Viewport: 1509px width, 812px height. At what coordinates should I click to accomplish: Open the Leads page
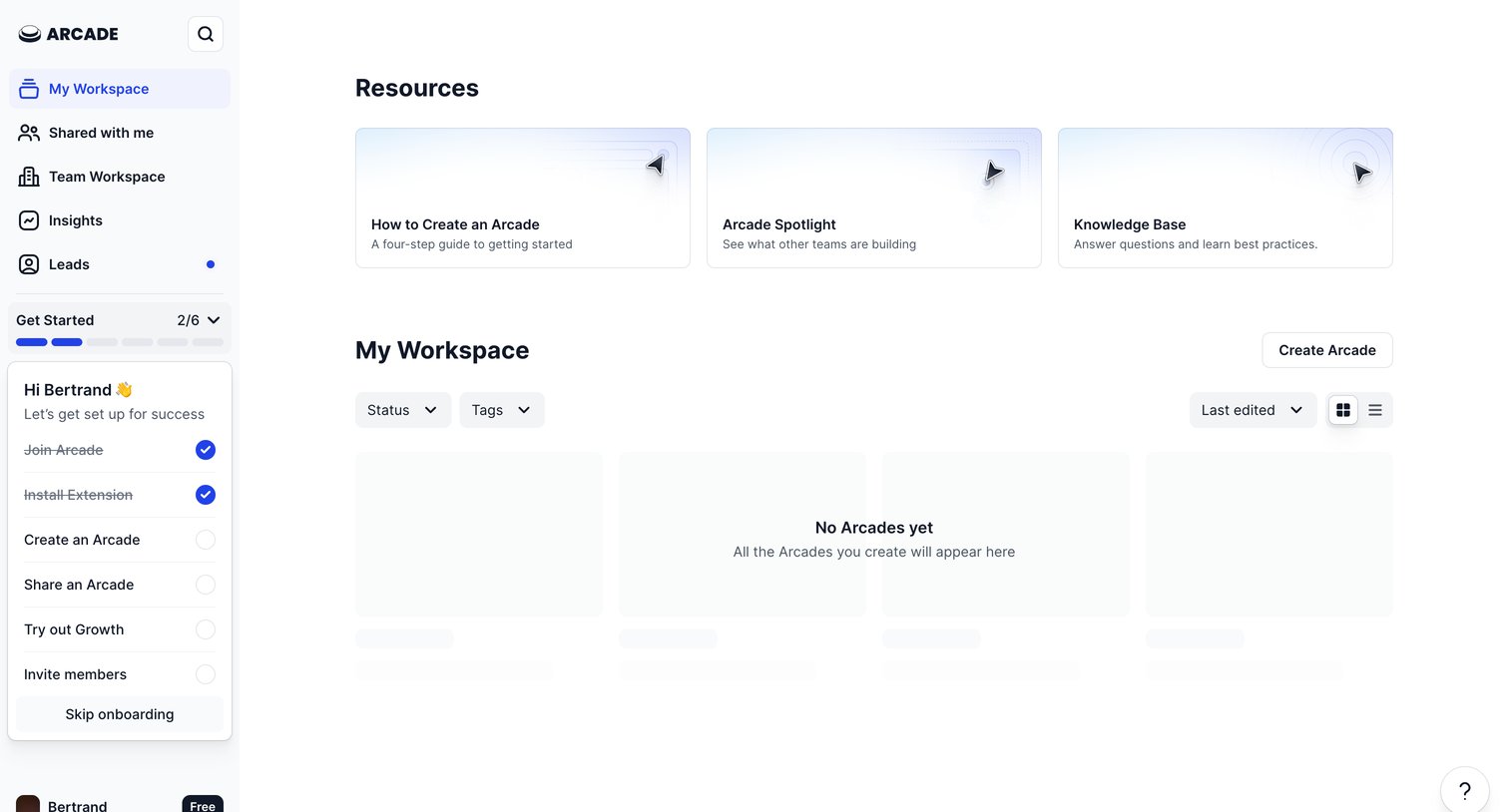click(120, 264)
